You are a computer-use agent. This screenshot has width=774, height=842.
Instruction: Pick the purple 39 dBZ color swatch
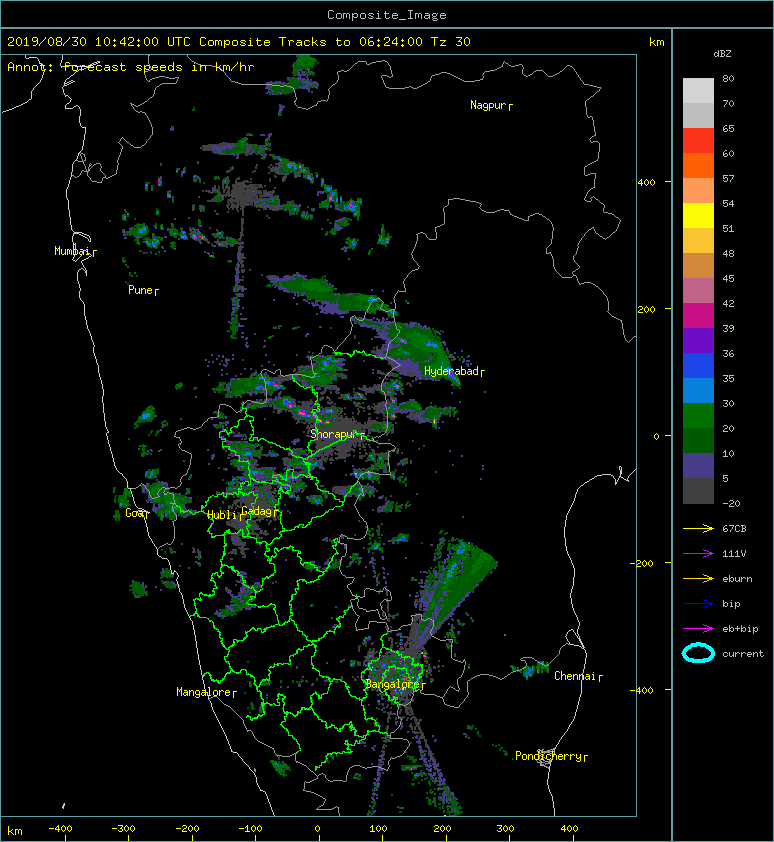tap(698, 340)
